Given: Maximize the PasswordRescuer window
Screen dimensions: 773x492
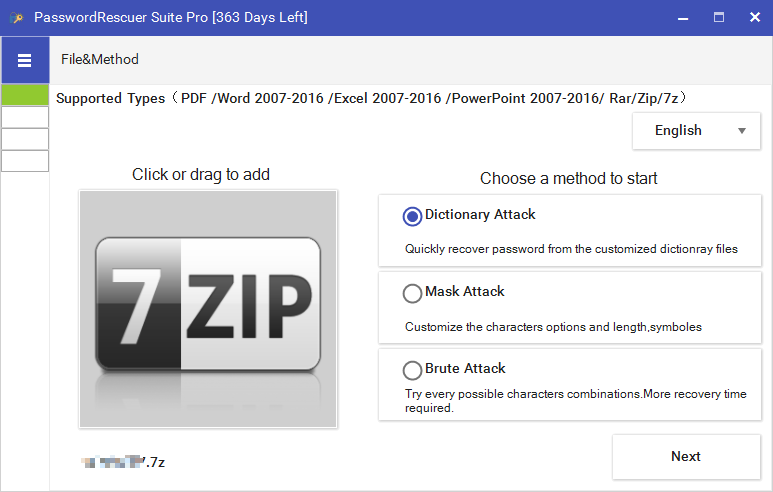Looking at the screenshot, I should pos(719,18).
